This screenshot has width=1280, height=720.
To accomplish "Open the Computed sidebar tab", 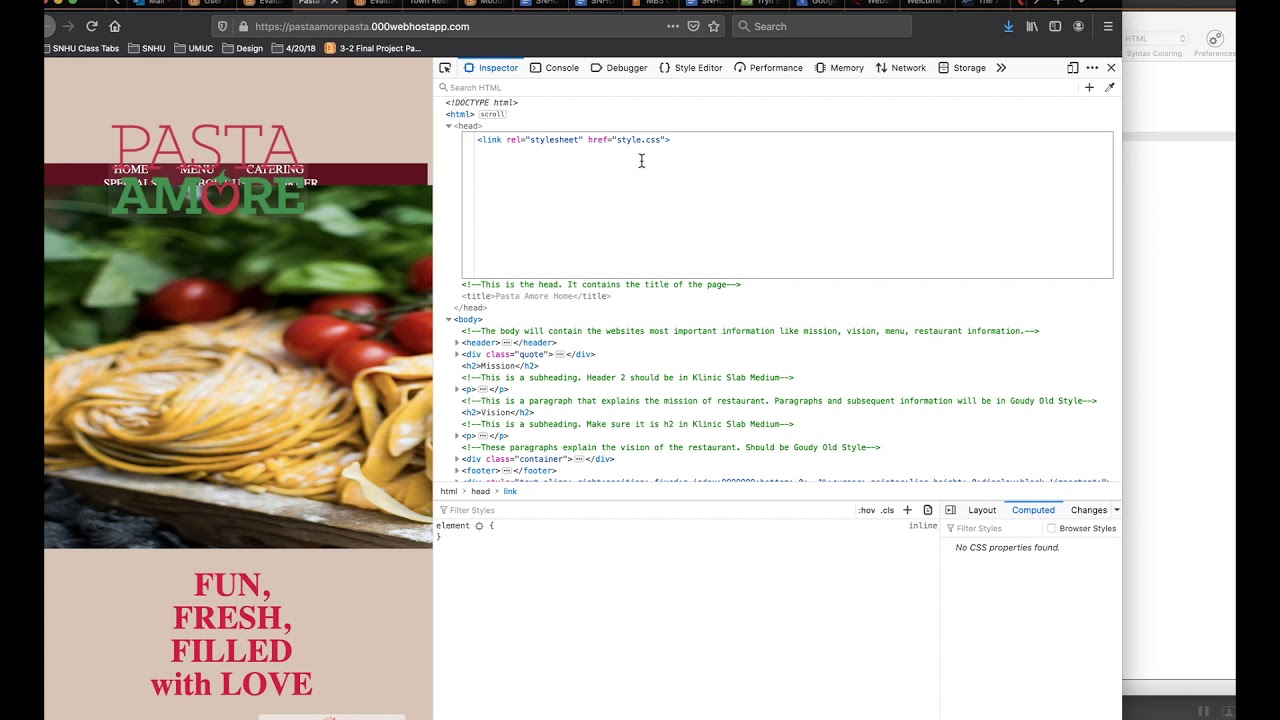I will pyautogui.click(x=1033, y=510).
